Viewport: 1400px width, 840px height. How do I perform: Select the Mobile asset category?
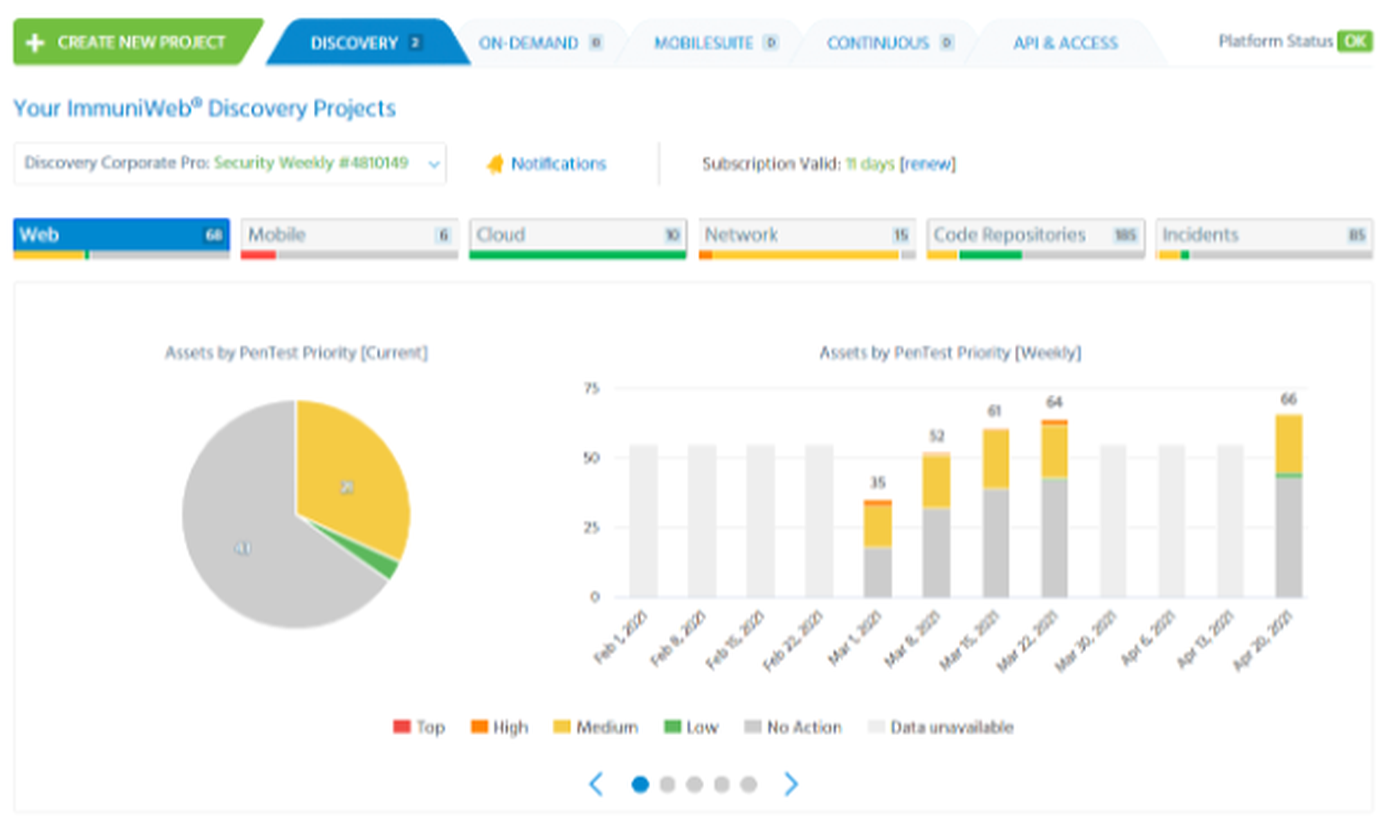pyautogui.click(x=349, y=239)
